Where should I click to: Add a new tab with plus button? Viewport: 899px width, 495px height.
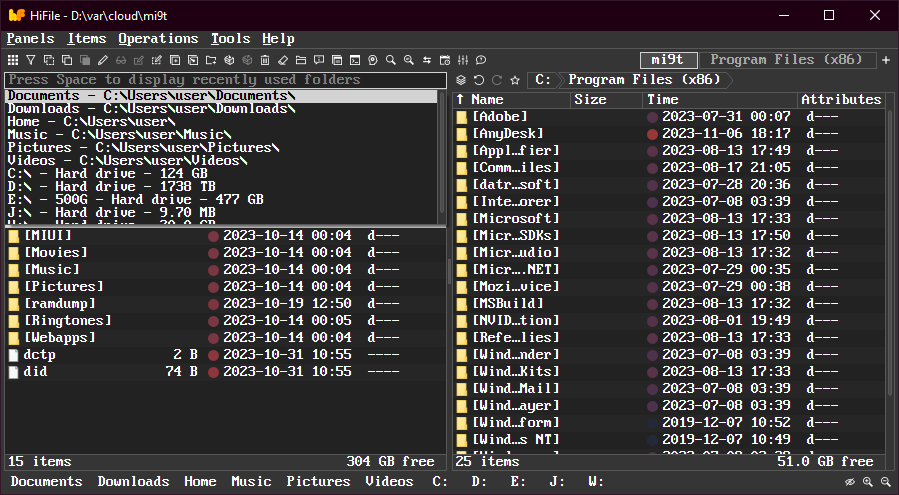tap(886, 60)
